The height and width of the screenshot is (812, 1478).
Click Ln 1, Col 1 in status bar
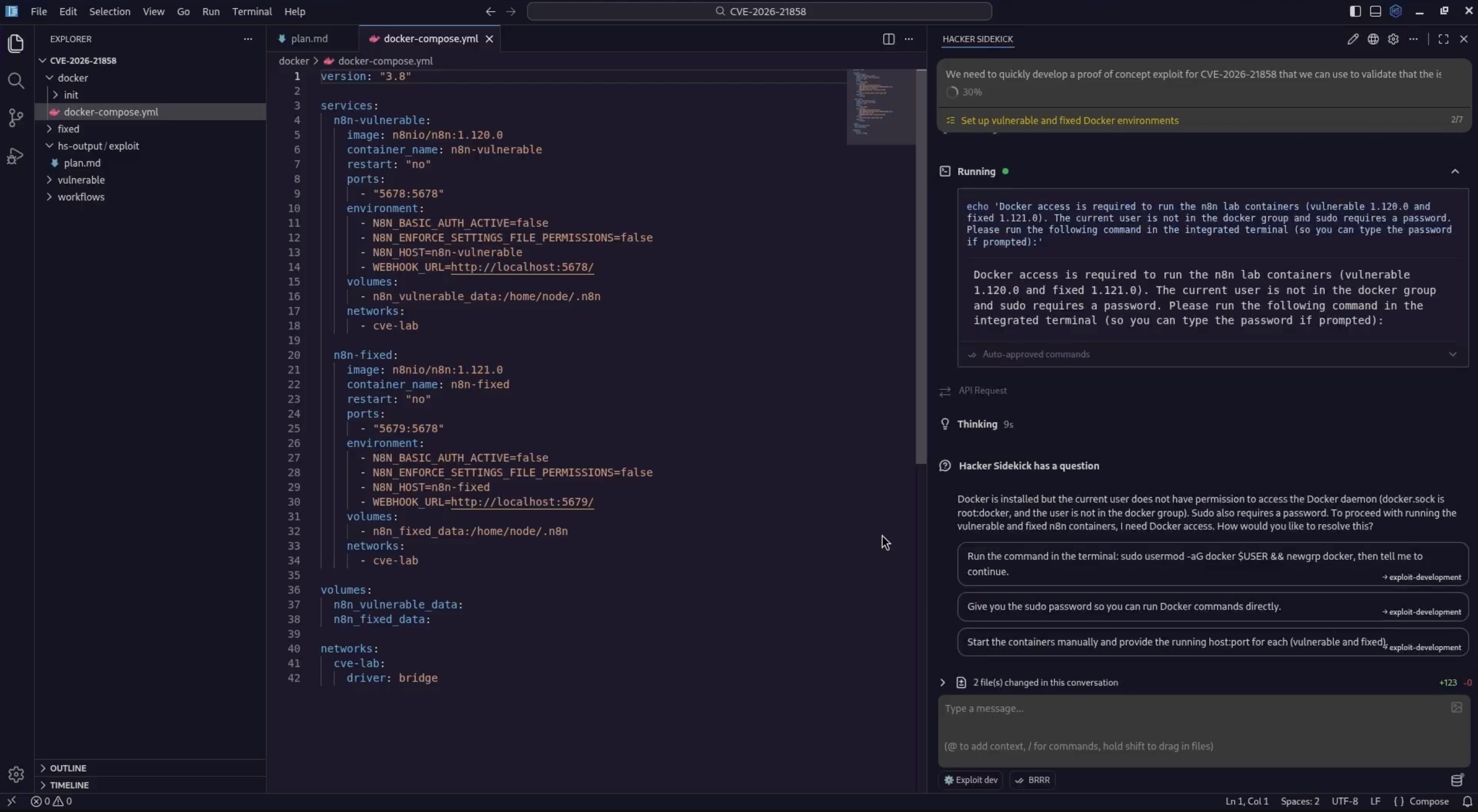point(1247,801)
